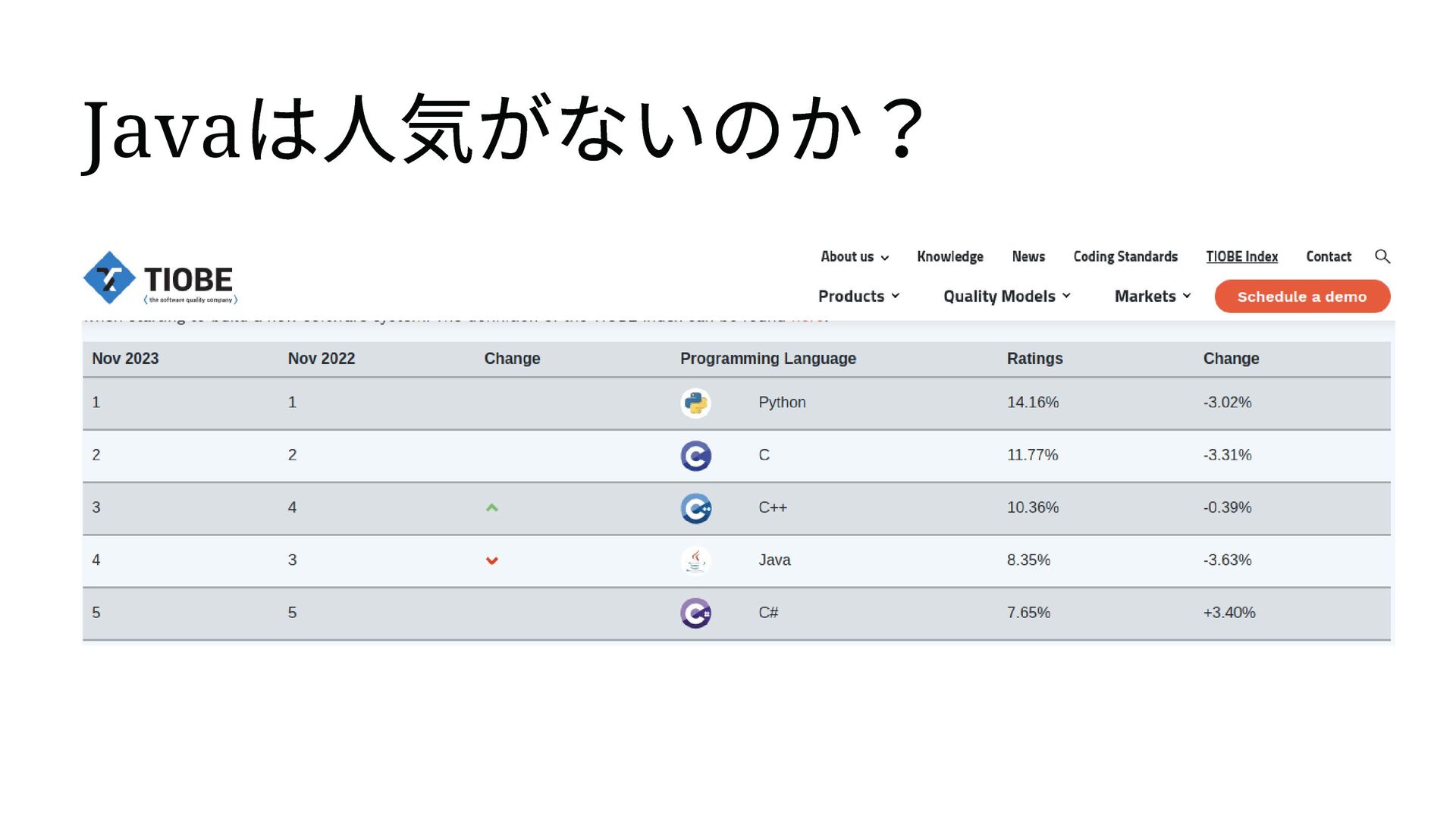Click the 10.36% rating value

(1033, 507)
